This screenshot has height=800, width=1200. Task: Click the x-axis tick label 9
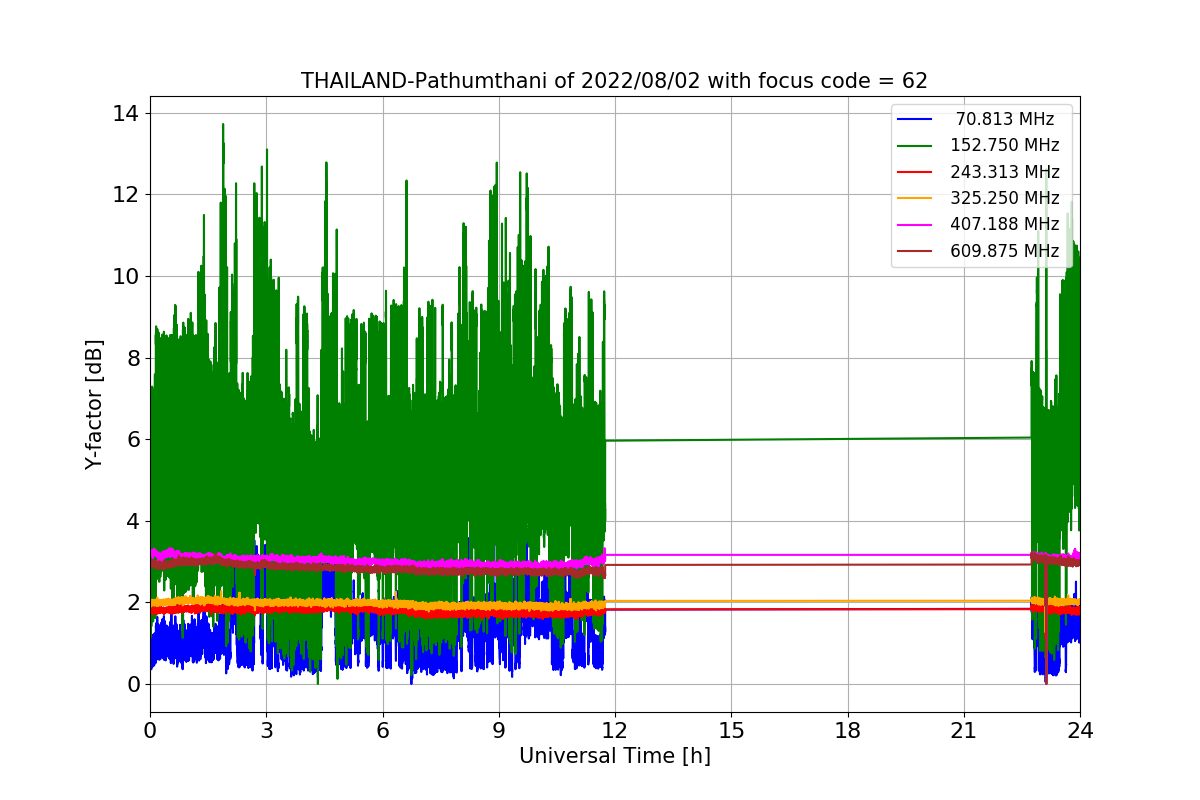point(499,731)
